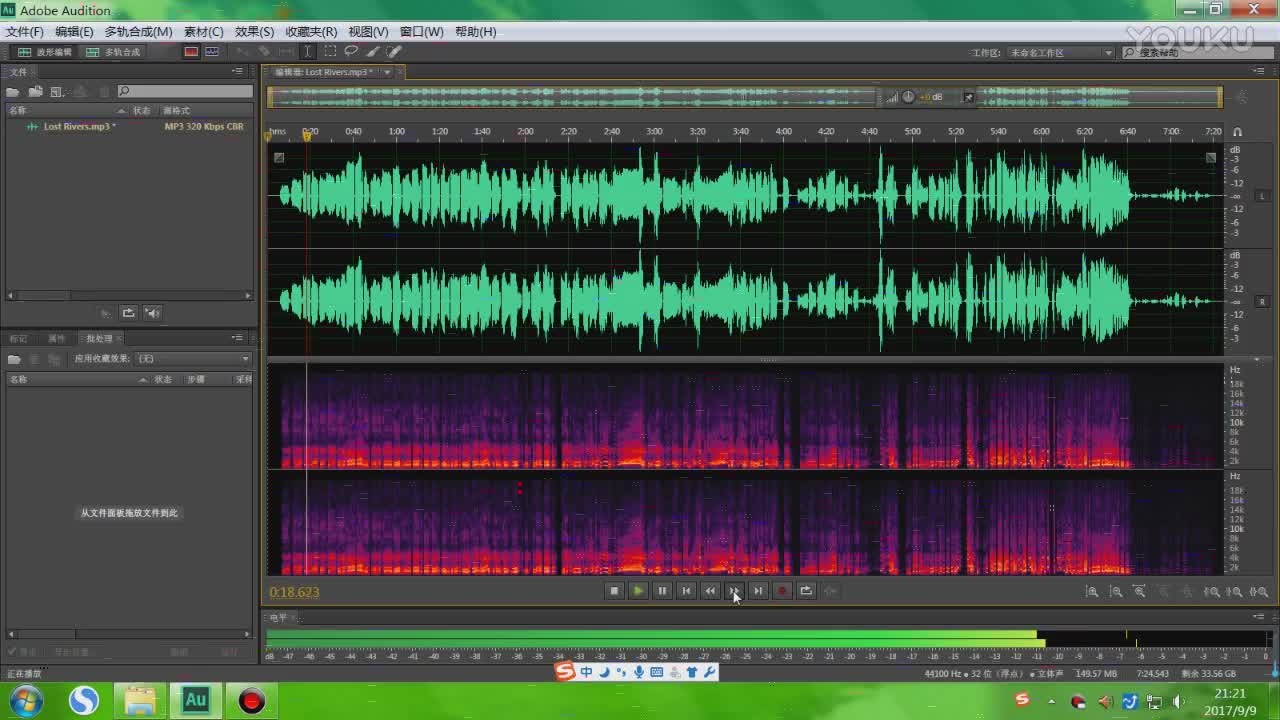Image resolution: width=1280 pixels, height=720 pixels.
Task: Open file icon in Files panel
Action: click(14, 92)
